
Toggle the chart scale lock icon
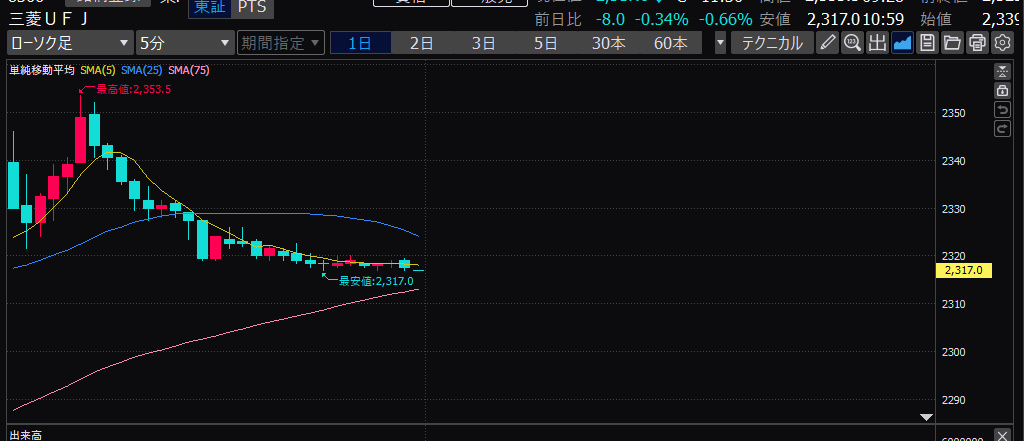pos(1001,91)
